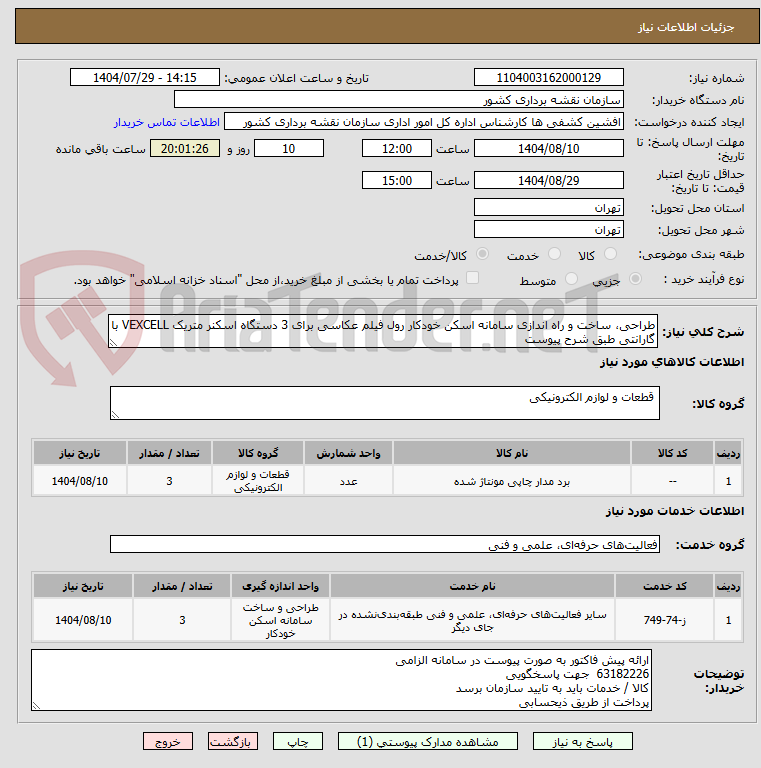Click goods cell برد مدار چاپی مونتاژ شده
761x768 pixels.
(511, 481)
